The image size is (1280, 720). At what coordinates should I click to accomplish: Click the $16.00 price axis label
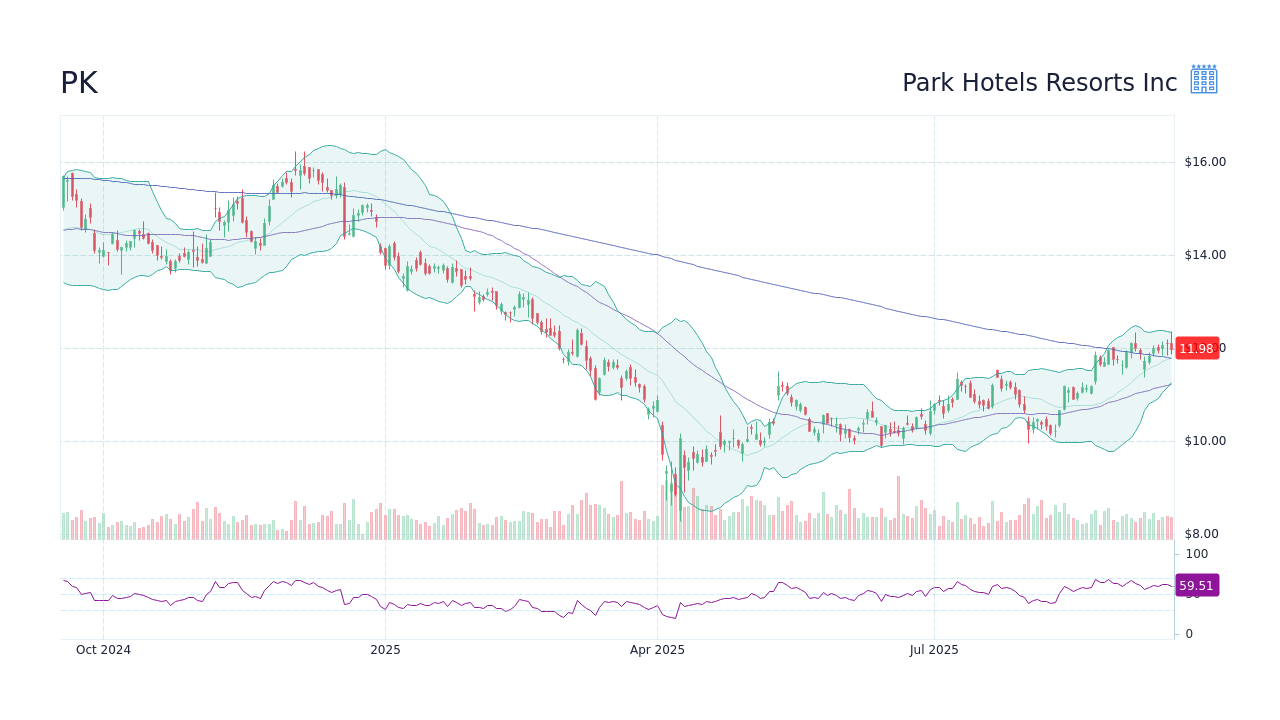tap(1204, 161)
